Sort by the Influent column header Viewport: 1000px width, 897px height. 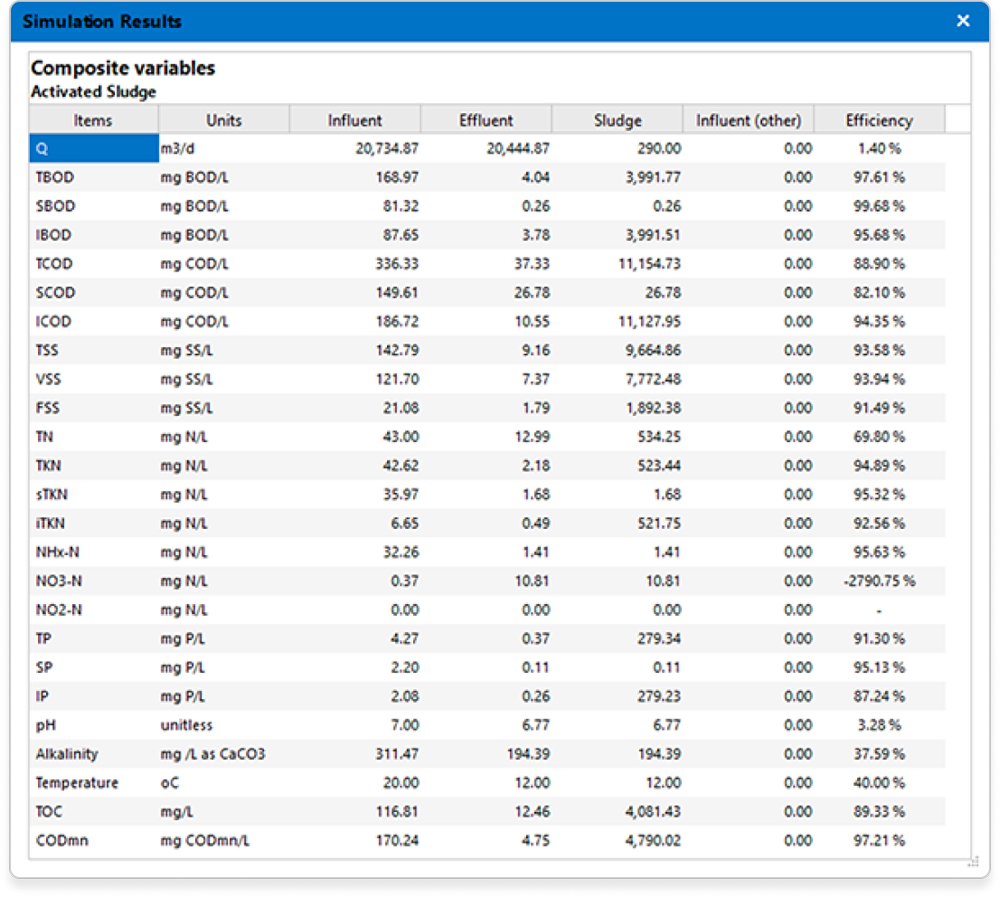355,120
